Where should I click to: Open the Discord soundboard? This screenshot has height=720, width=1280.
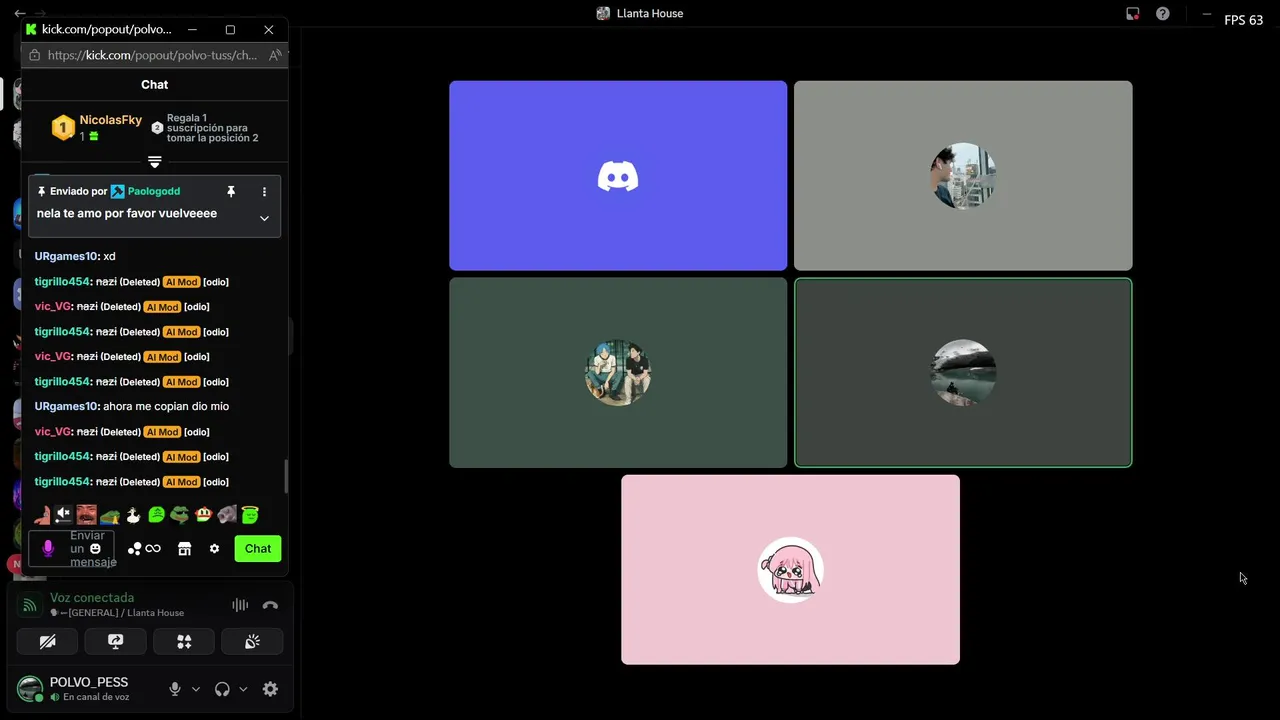click(252, 642)
